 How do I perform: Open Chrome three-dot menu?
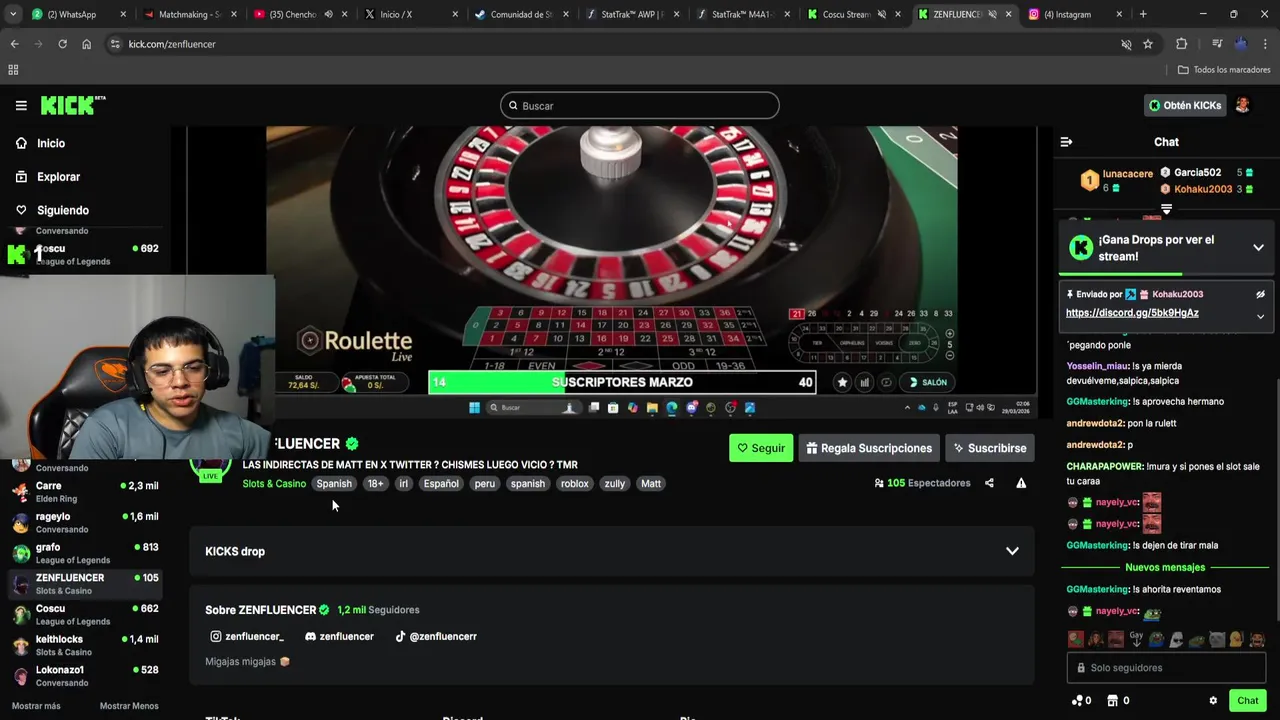(x=1264, y=44)
